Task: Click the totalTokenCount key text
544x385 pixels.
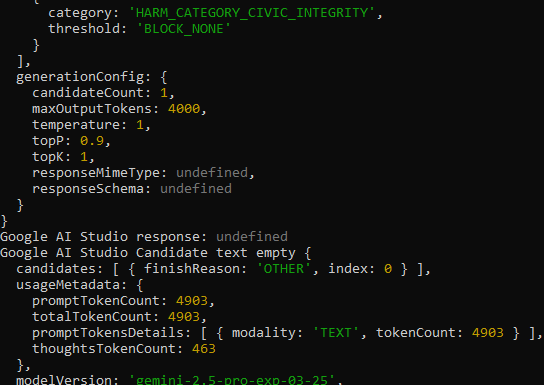Action: pos(92,317)
